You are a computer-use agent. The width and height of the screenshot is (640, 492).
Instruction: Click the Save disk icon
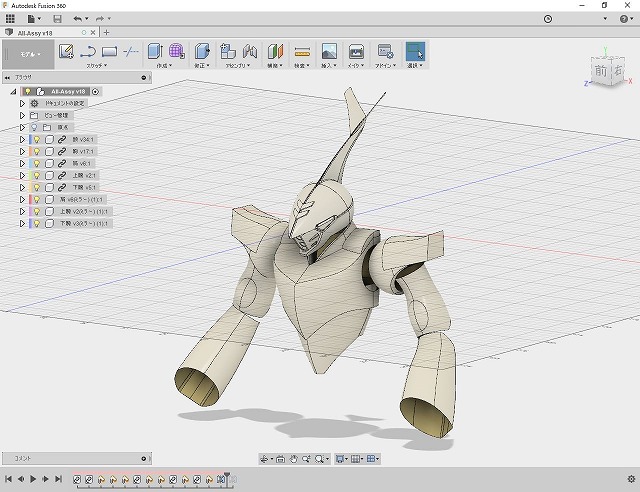(58, 18)
